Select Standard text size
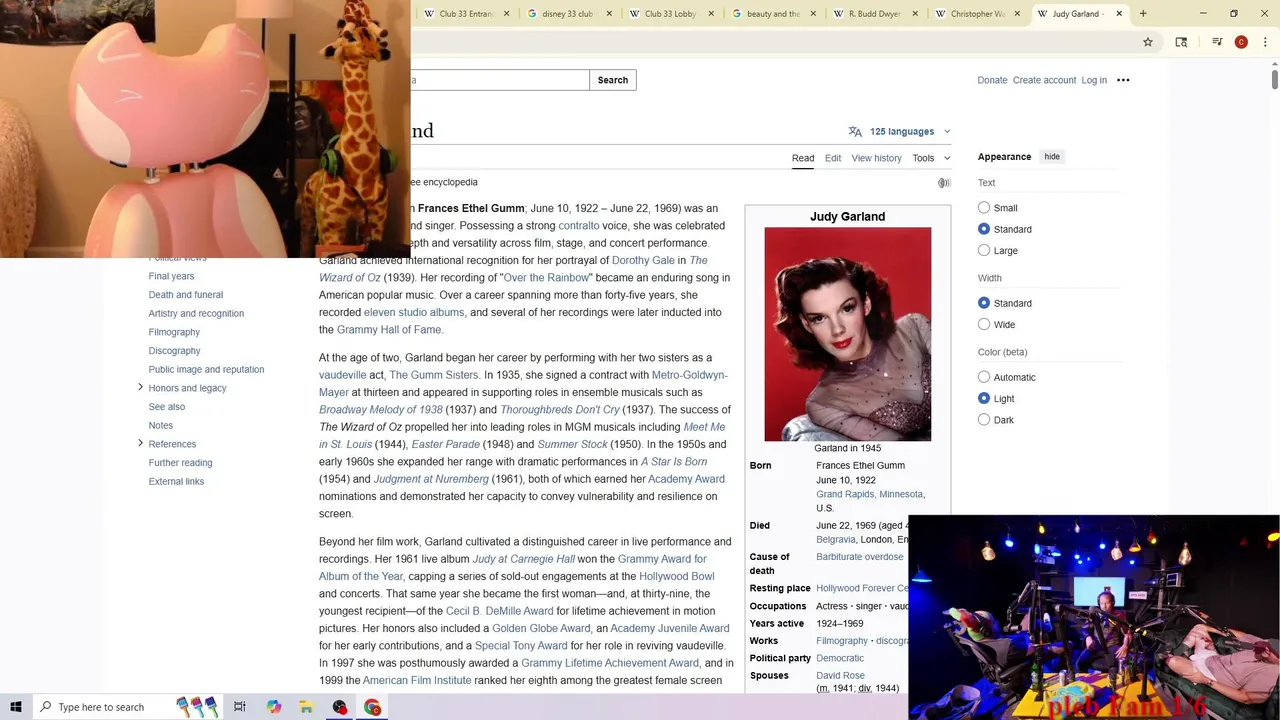Viewport: 1280px width, 720px height. coord(984,229)
